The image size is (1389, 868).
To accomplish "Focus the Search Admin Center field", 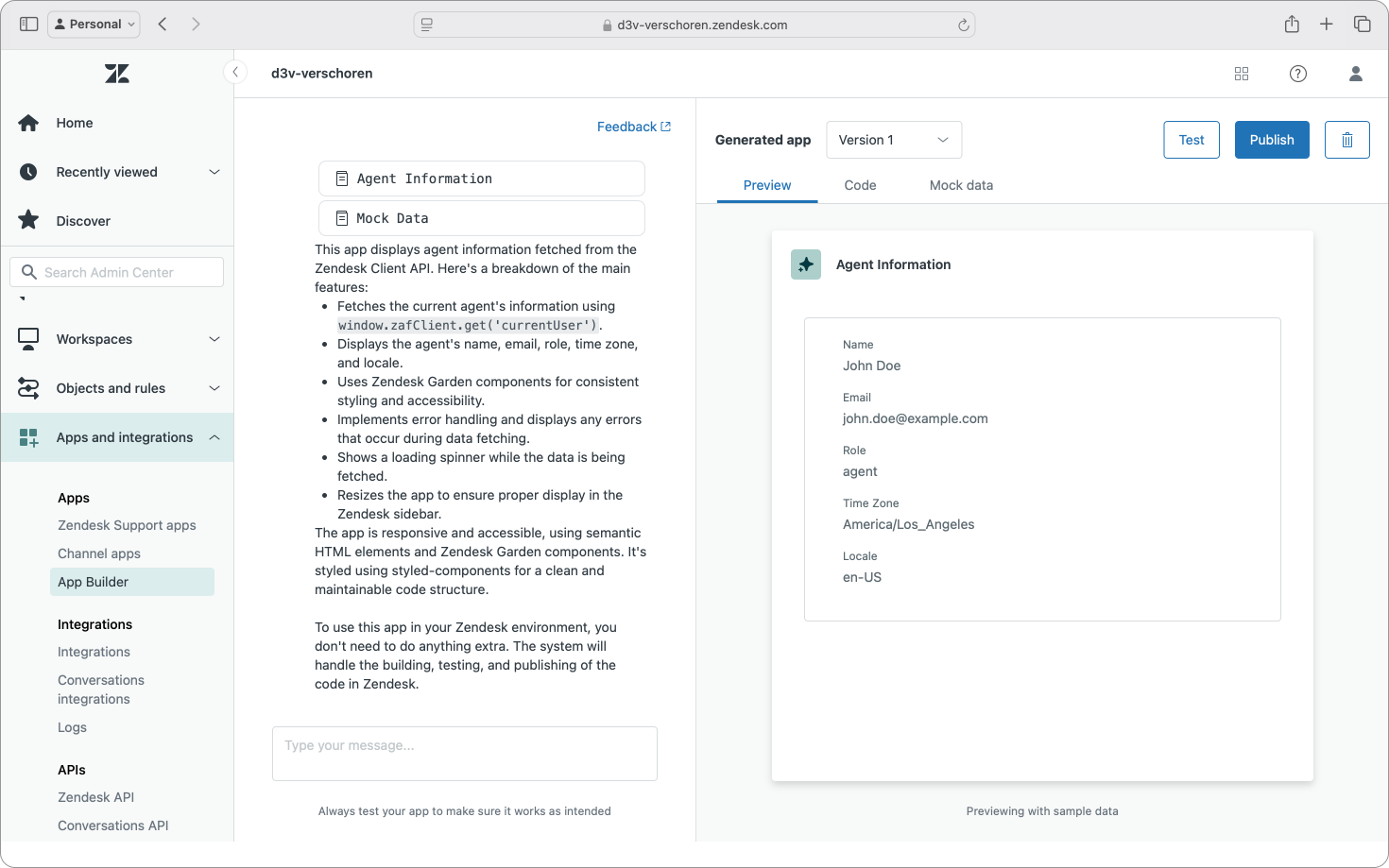I will click(x=117, y=272).
